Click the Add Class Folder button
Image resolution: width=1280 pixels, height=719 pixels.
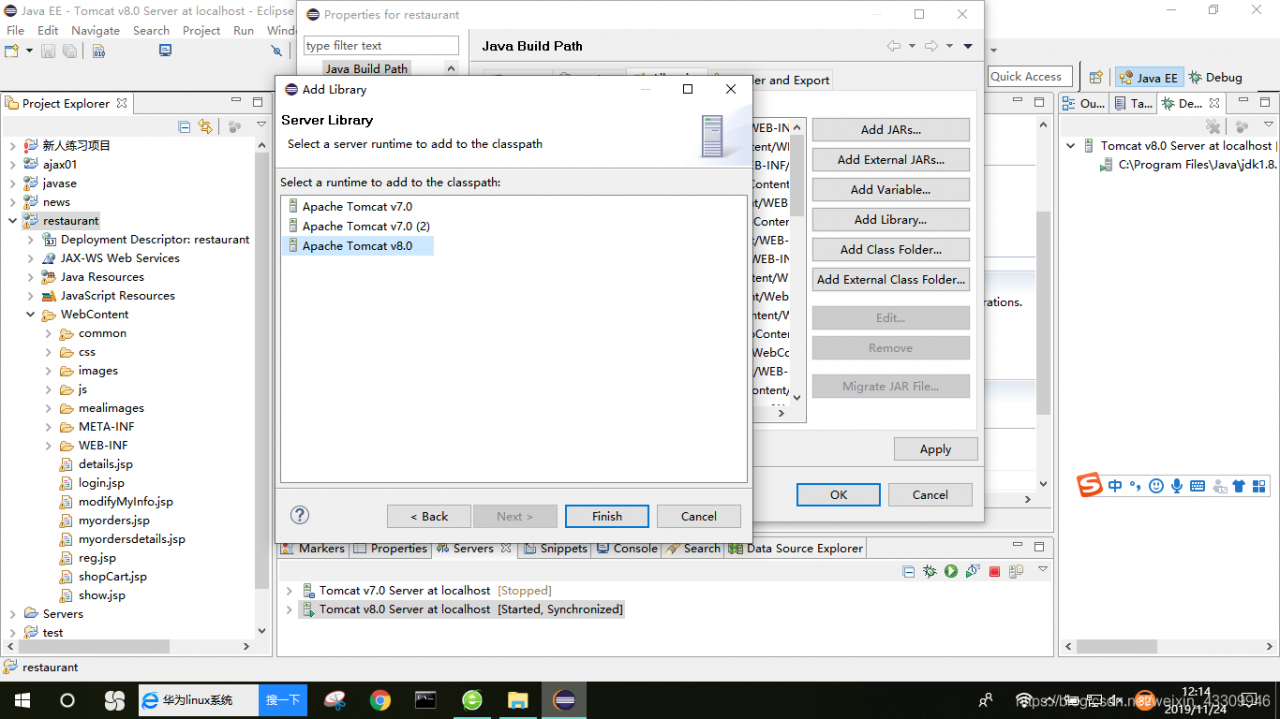click(x=891, y=250)
